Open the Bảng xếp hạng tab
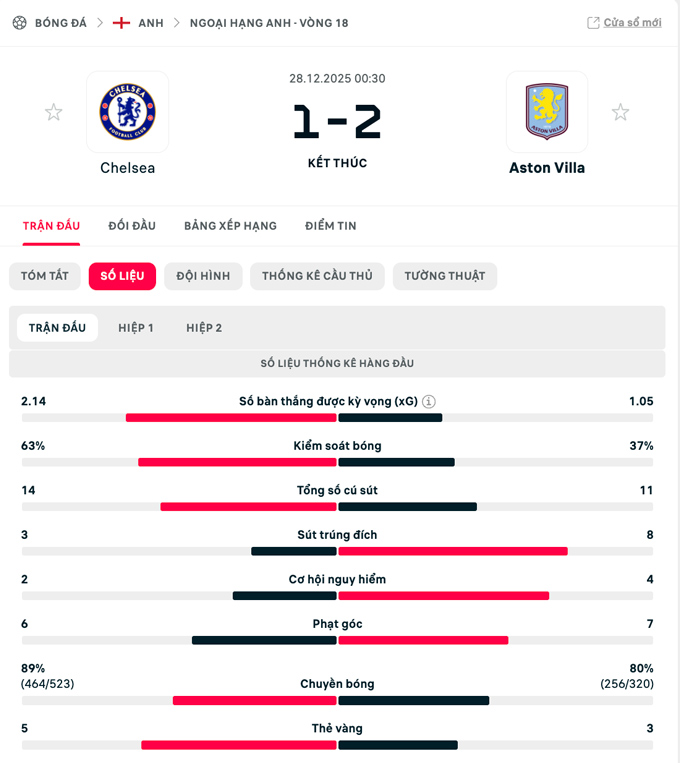This screenshot has width=680, height=763. click(230, 226)
